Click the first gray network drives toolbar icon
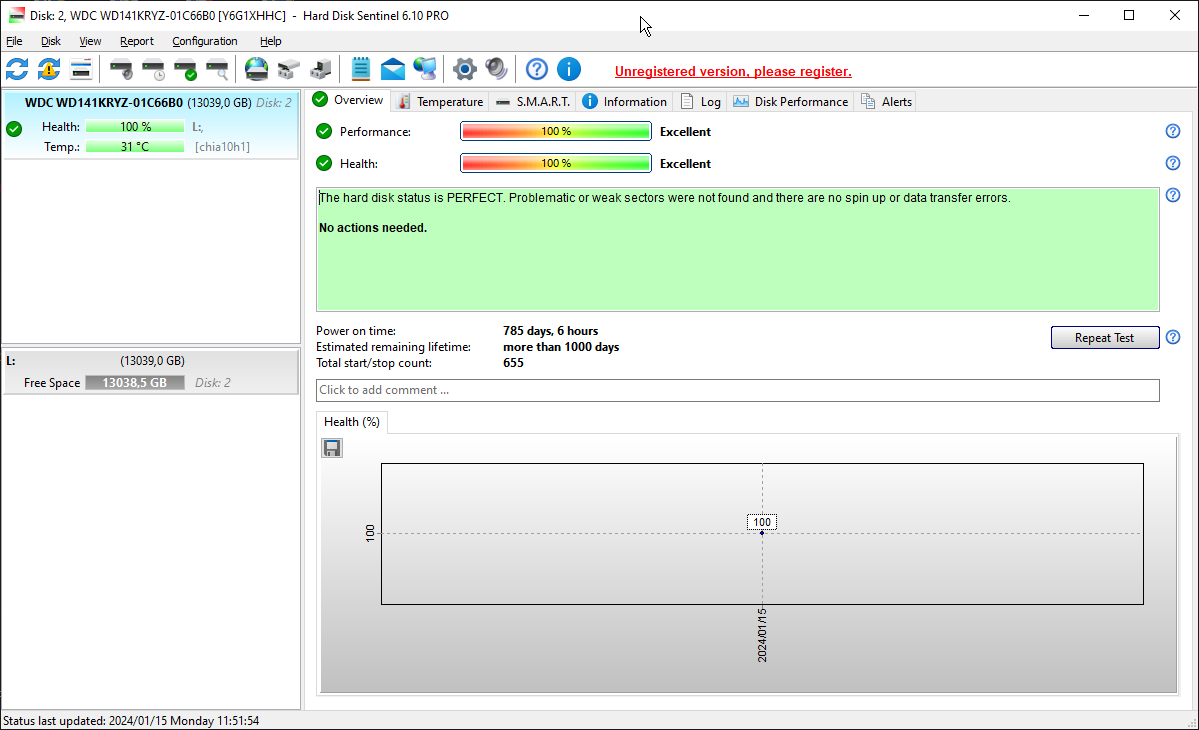The height and width of the screenshot is (730, 1199). 288,70
